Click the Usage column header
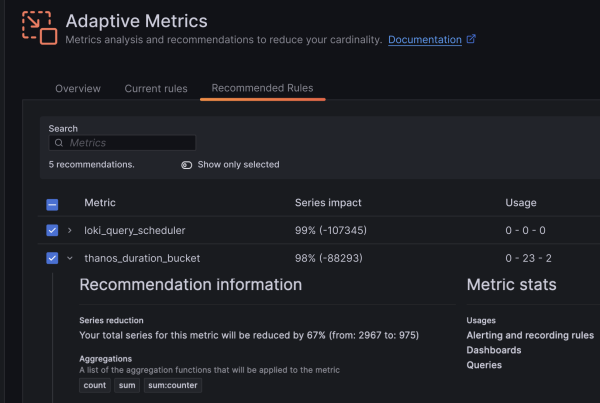 point(521,203)
